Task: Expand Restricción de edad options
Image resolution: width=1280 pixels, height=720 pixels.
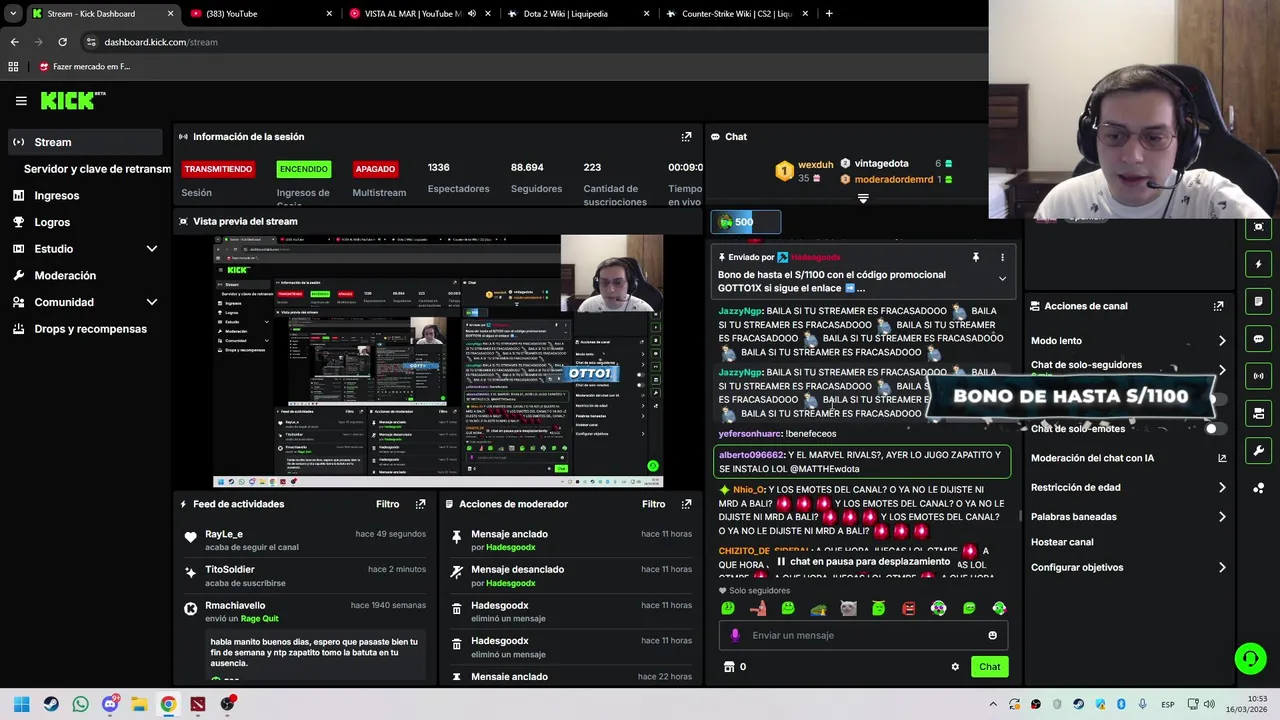Action: (1222, 488)
